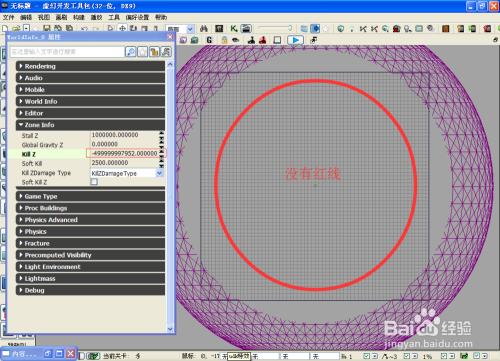500x361 pixels.
Task: Expand the Debug category
Action: pyautogui.click(x=90, y=290)
